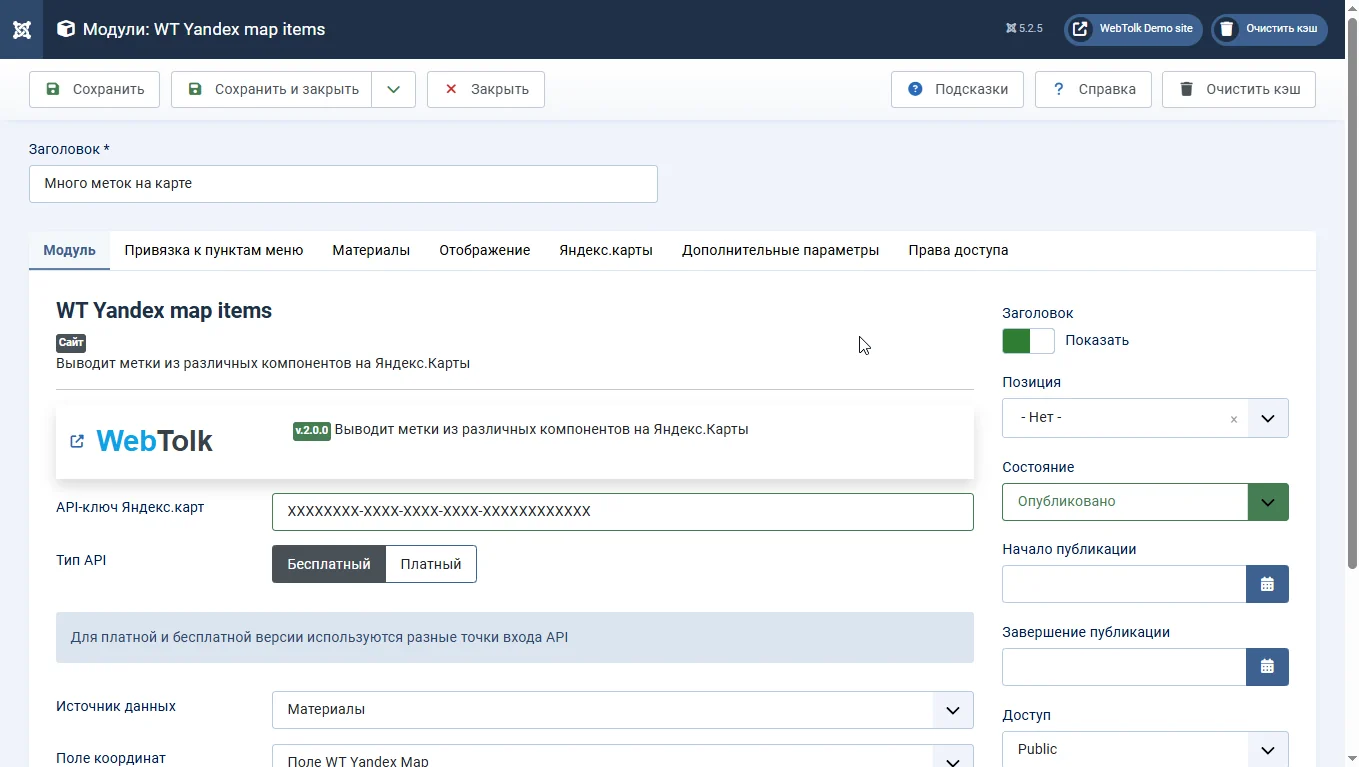The image size is (1359, 767).
Task: Click external link icon beside WebTolk logo
Action: click(77, 441)
